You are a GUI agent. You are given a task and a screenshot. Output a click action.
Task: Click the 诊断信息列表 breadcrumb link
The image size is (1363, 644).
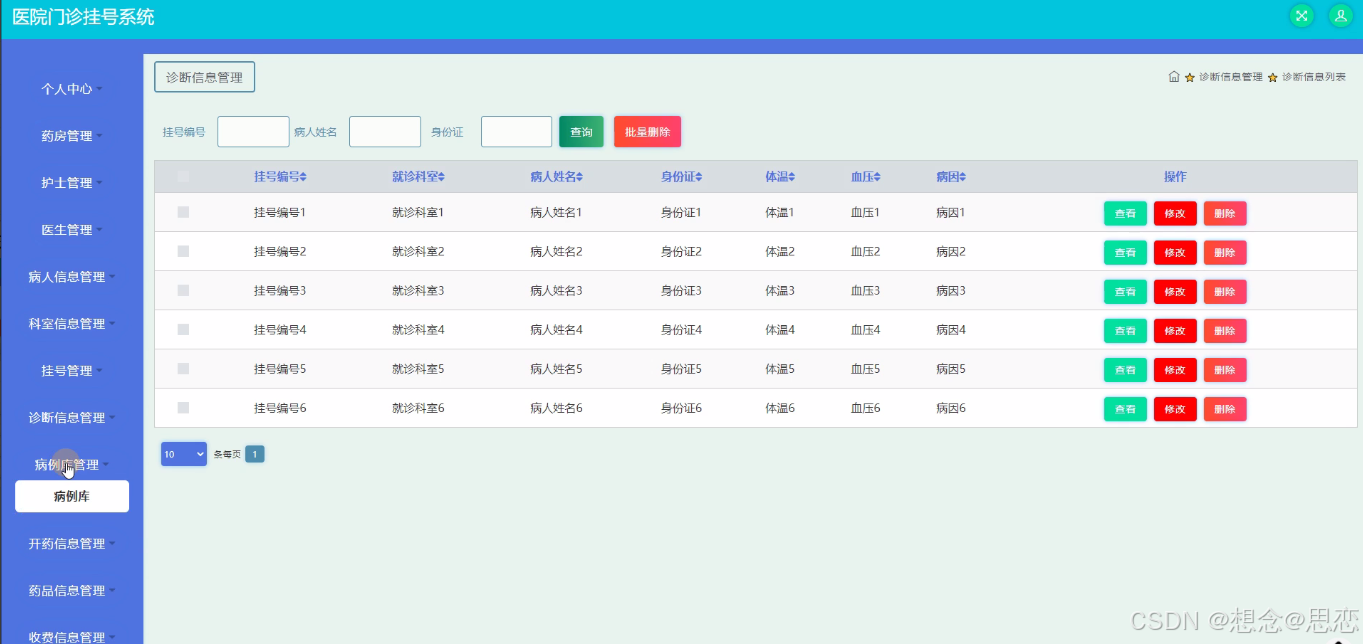pyautogui.click(x=1314, y=77)
